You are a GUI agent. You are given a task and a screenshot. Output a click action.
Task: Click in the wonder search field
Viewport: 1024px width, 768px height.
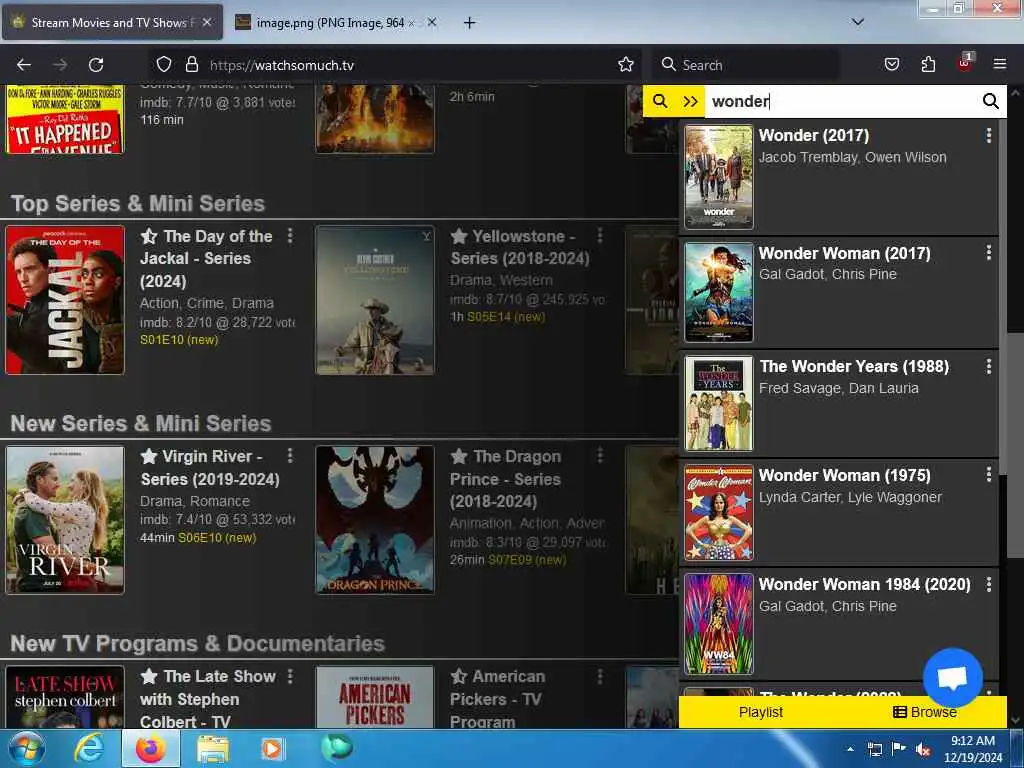click(841, 101)
